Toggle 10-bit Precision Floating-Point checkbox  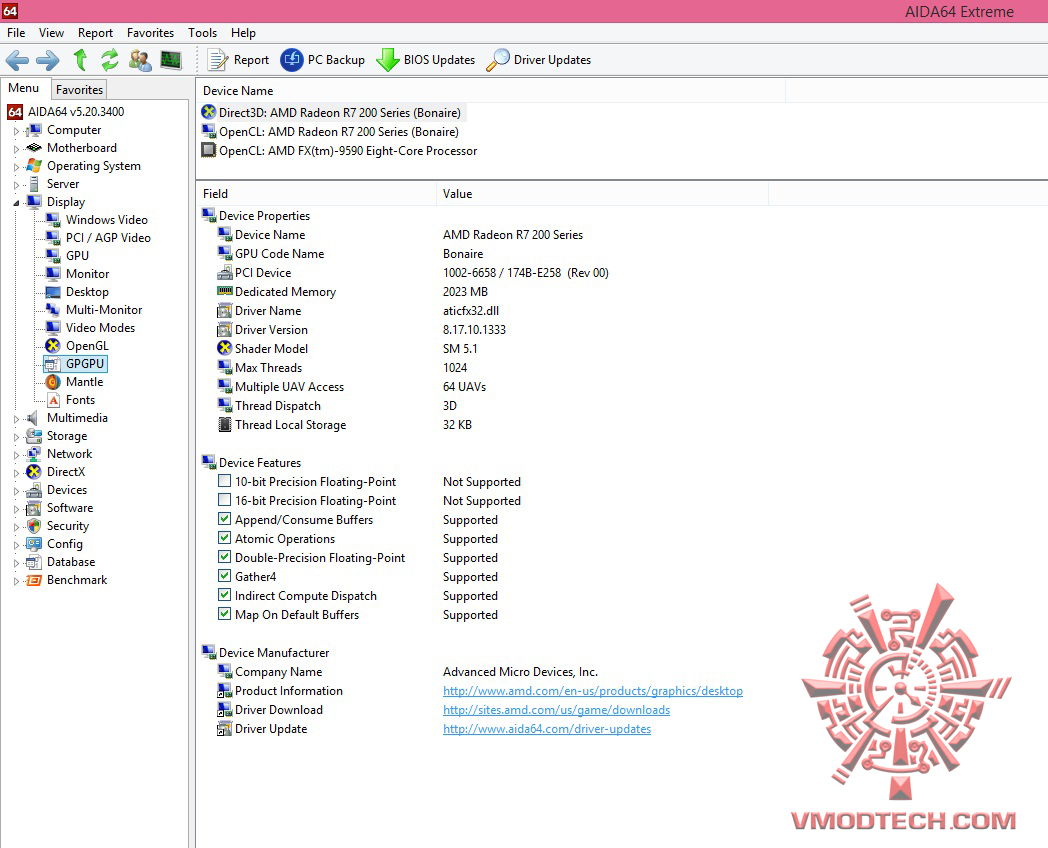[225, 481]
